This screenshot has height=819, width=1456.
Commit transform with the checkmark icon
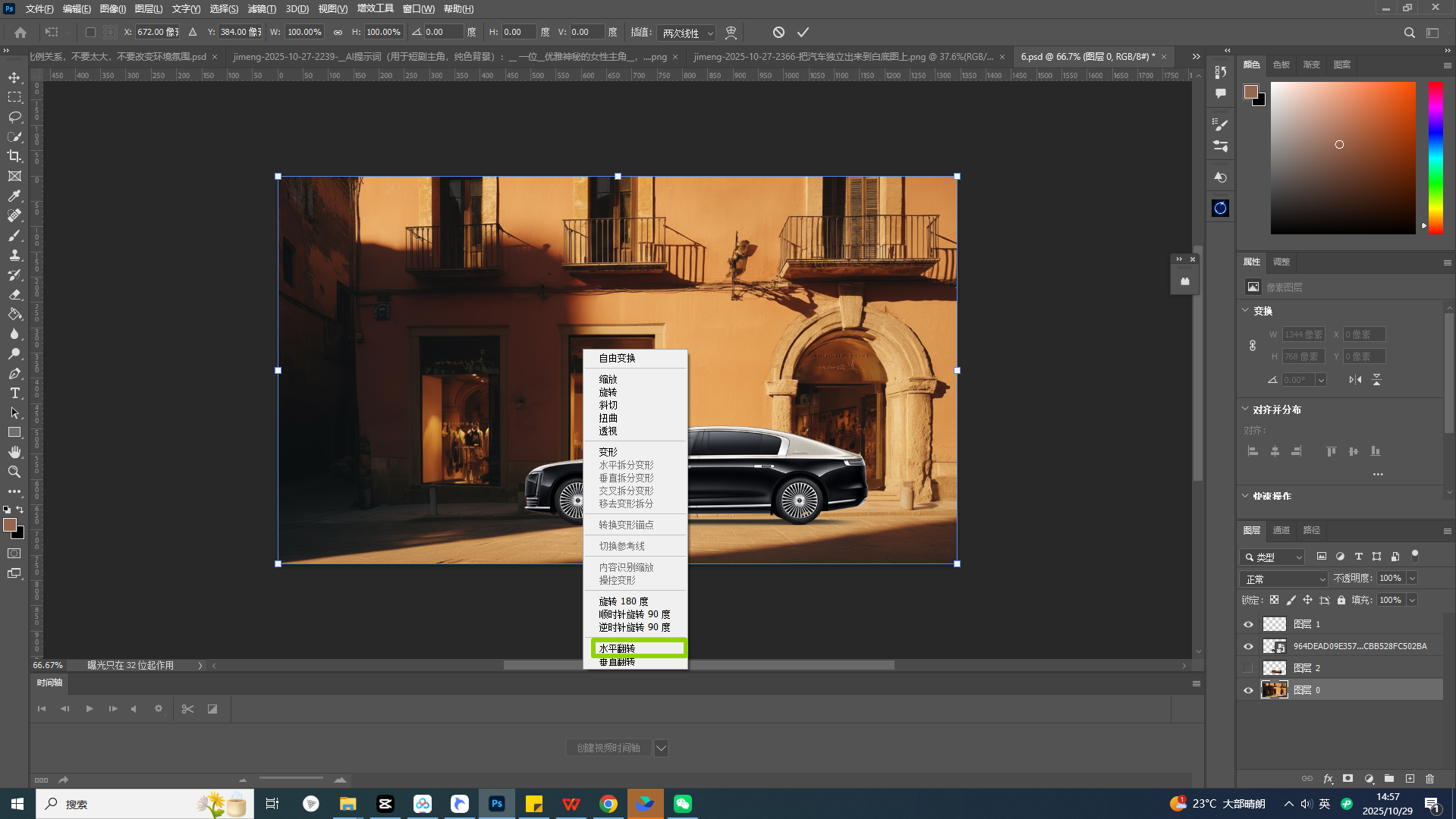(x=803, y=32)
